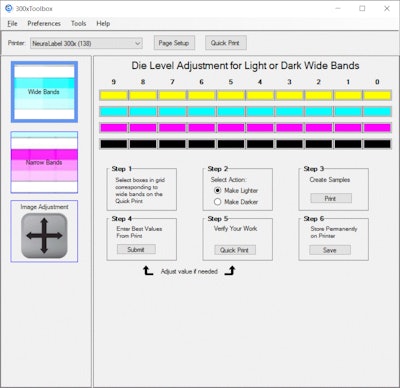Click the Print button in Step 3
This screenshot has height=388, width=400.
click(x=331, y=198)
